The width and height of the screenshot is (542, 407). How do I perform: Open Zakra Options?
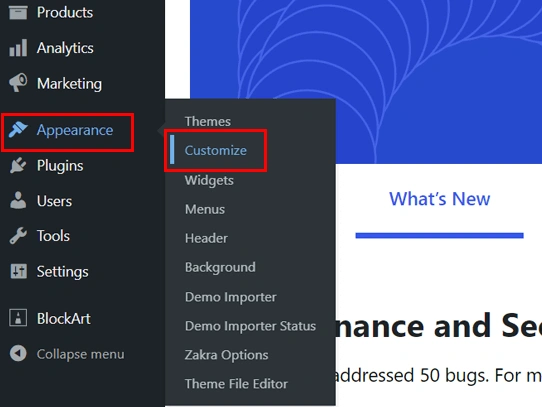pos(226,355)
